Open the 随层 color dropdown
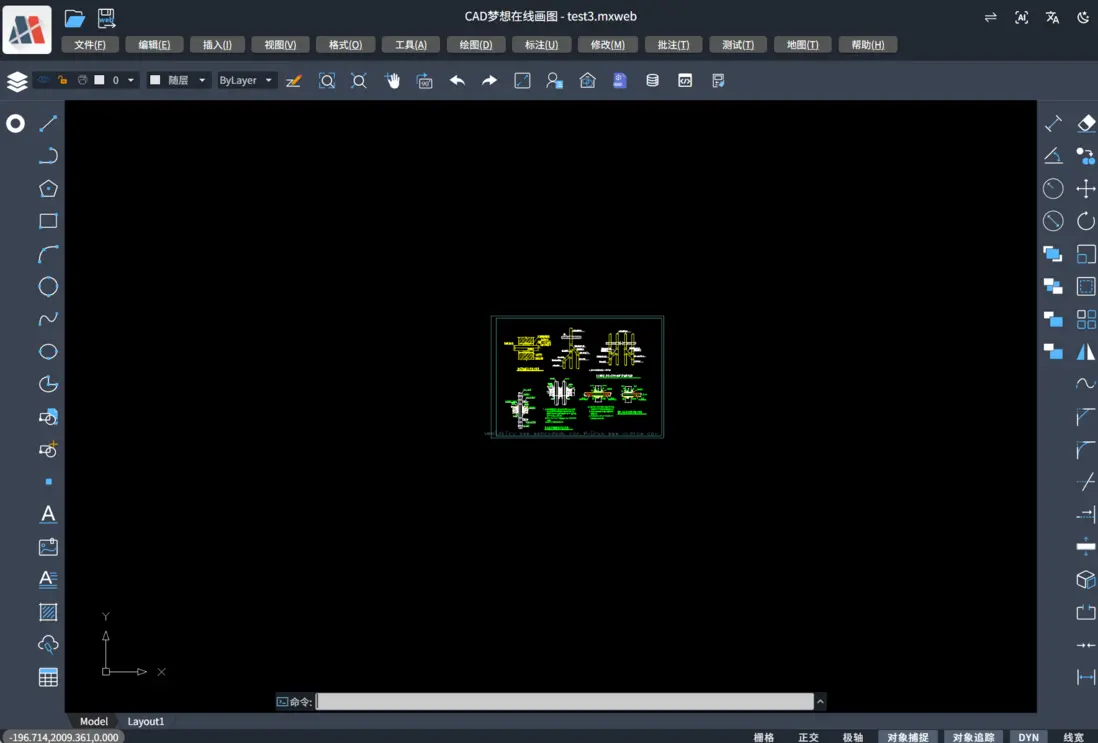The width and height of the screenshot is (1098, 743). (202, 80)
